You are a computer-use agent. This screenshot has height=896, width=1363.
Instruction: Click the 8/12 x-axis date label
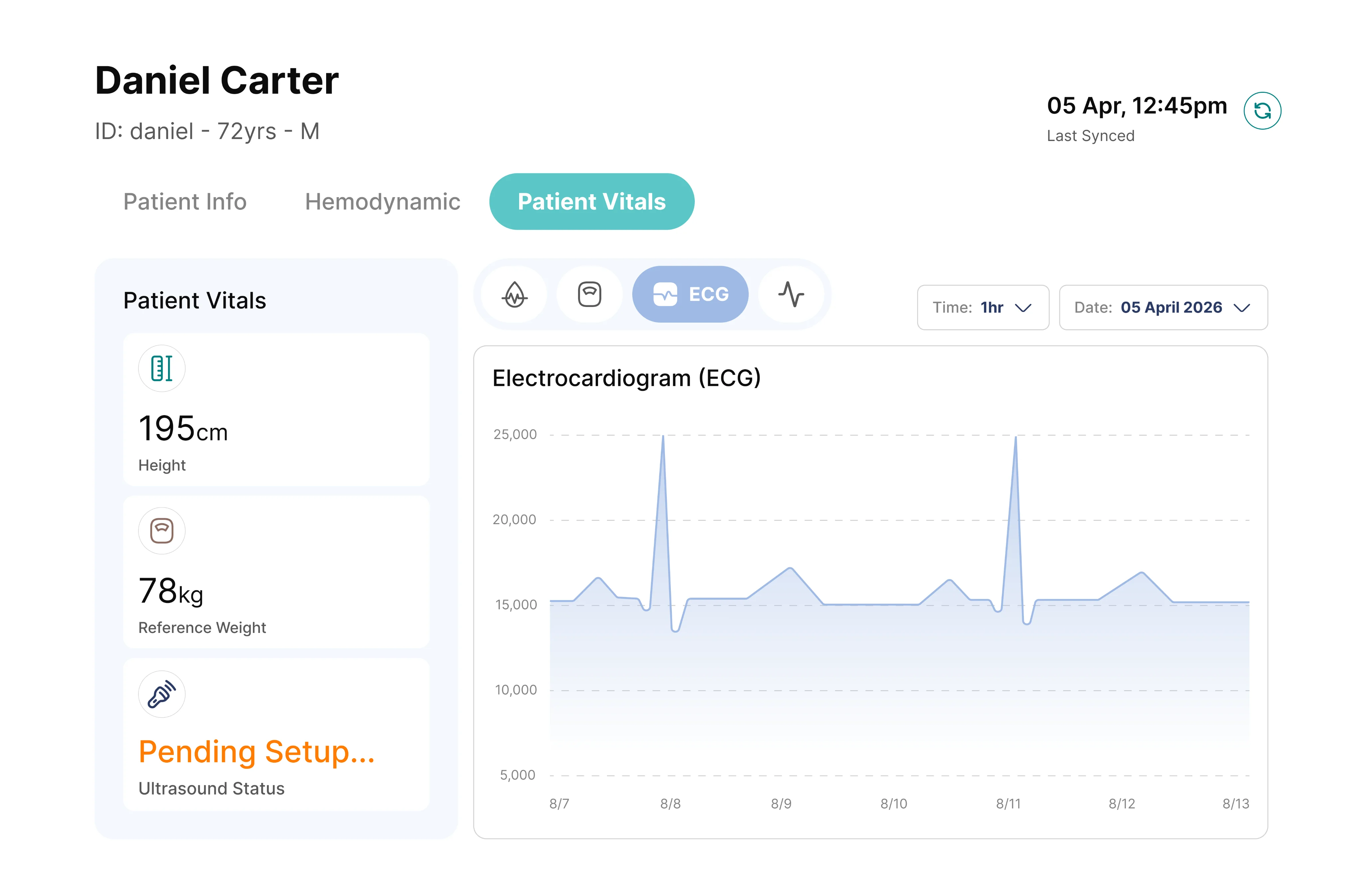pyautogui.click(x=1122, y=804)
